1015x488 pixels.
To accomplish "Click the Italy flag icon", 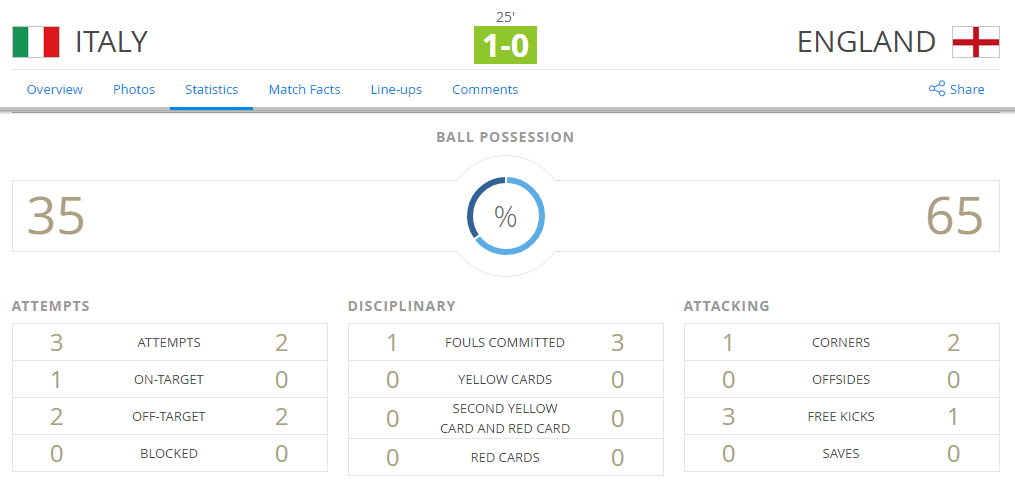I will click(36, 42).
